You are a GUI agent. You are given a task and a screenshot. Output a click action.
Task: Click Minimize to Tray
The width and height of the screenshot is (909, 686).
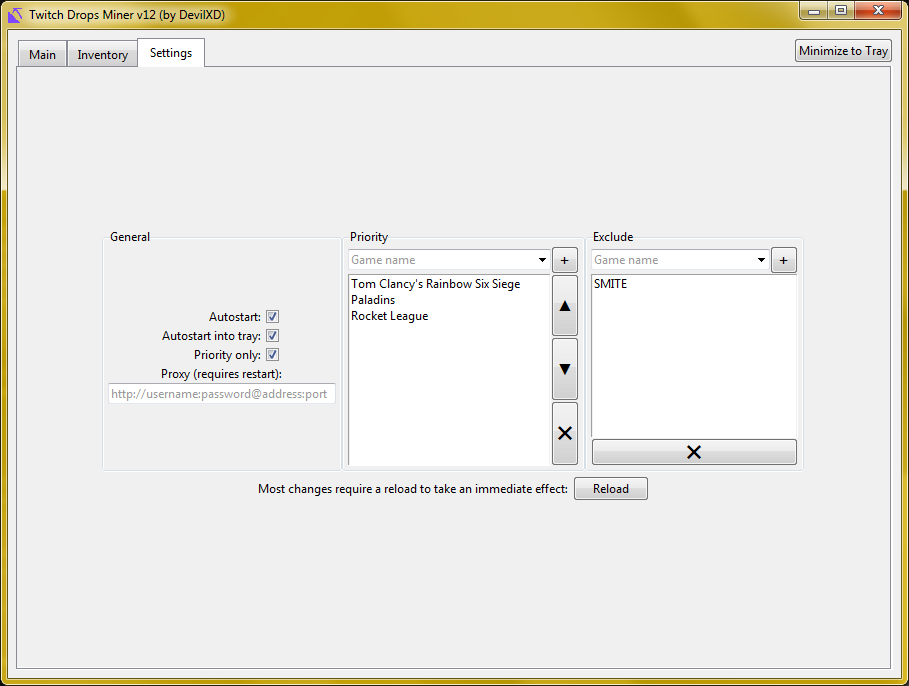[x=842, y=49]
